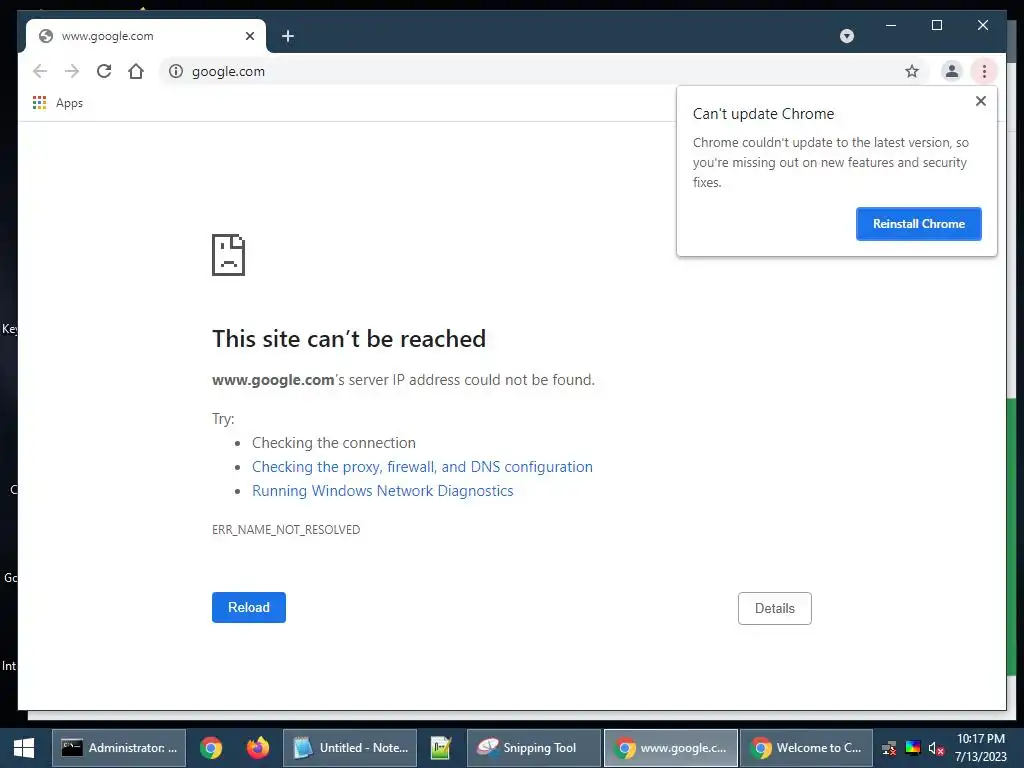The height and width of the screenshot is (768, 1024).
Task: Select www.google.com Chrome taskbar item
Action: (x=671, y=748)
